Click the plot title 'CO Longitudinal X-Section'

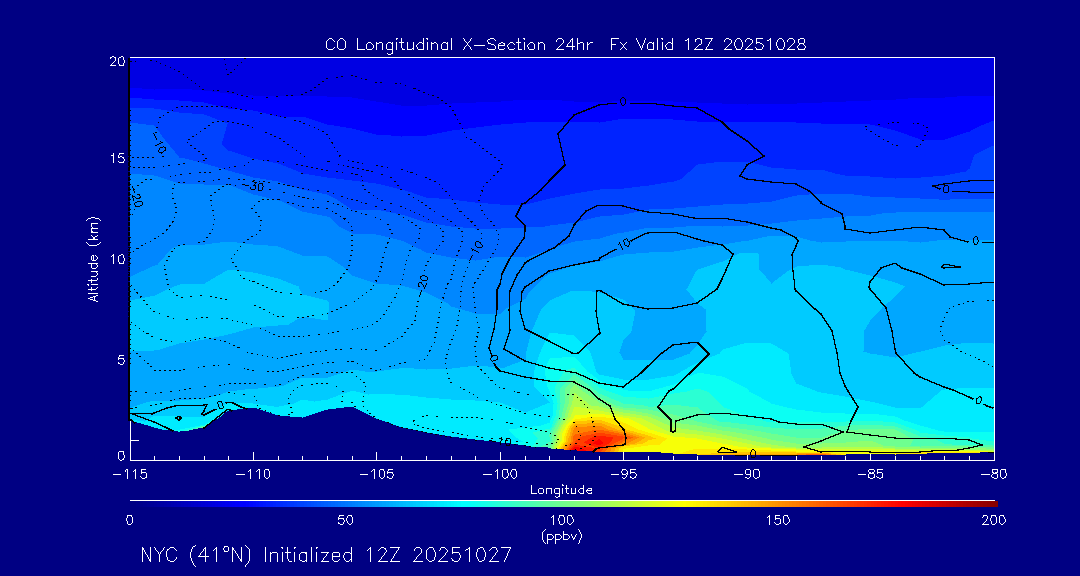(565, 44)
